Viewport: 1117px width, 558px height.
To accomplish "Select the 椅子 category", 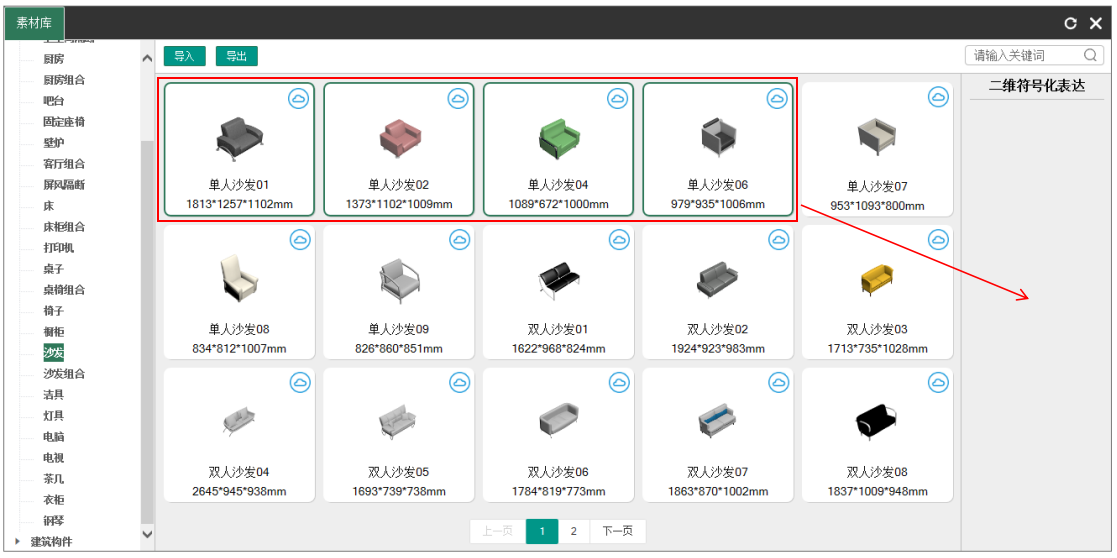I will pos(54,311).
